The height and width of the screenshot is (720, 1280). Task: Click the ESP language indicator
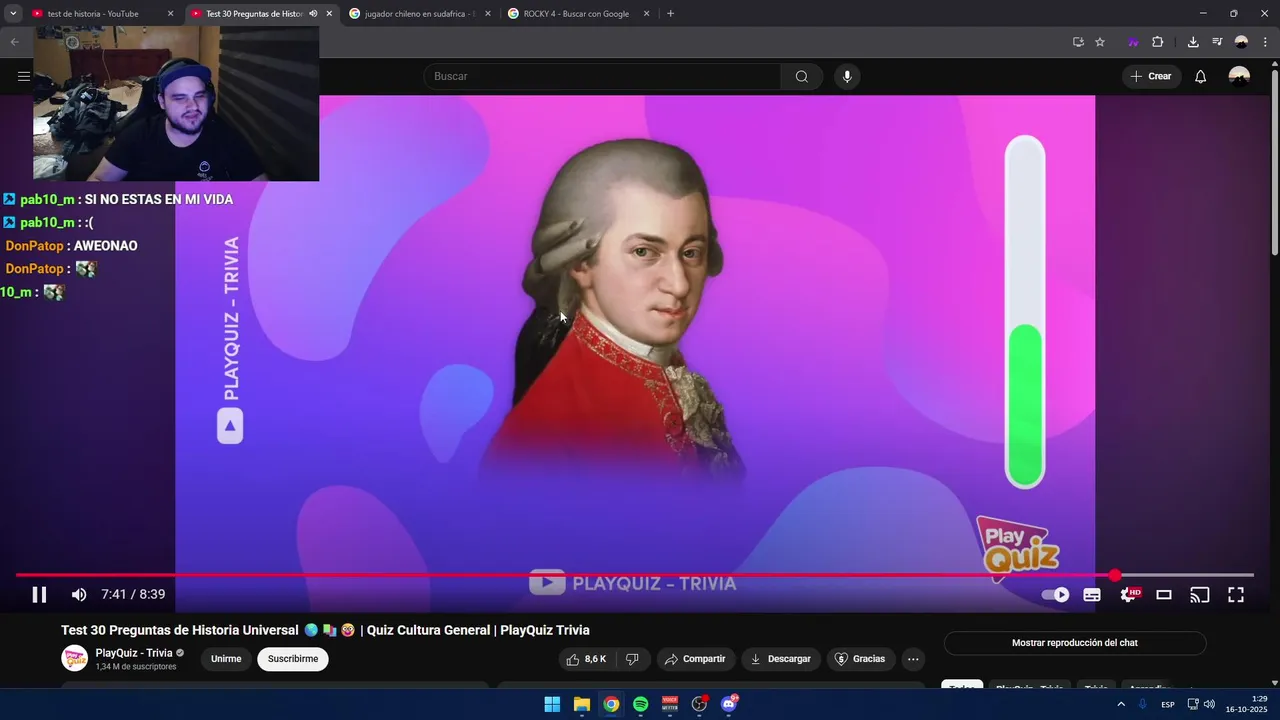[1168, 704]
